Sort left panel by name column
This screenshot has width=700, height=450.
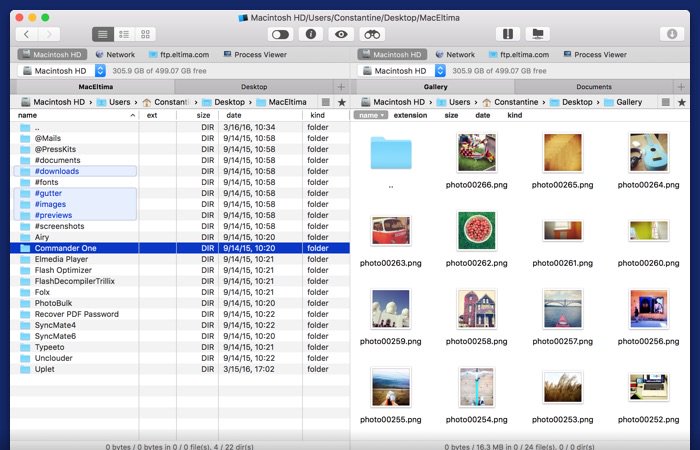pos(75,115)
